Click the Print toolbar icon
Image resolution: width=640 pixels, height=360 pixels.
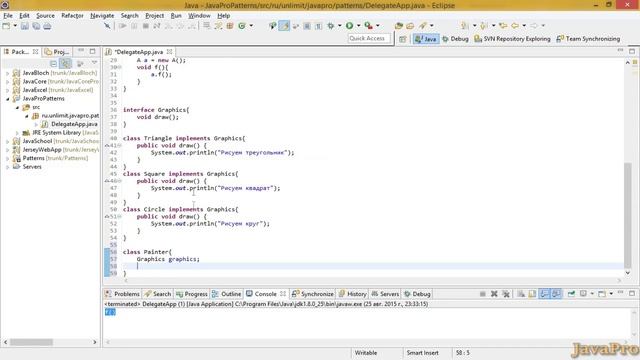tap(47, 26)
